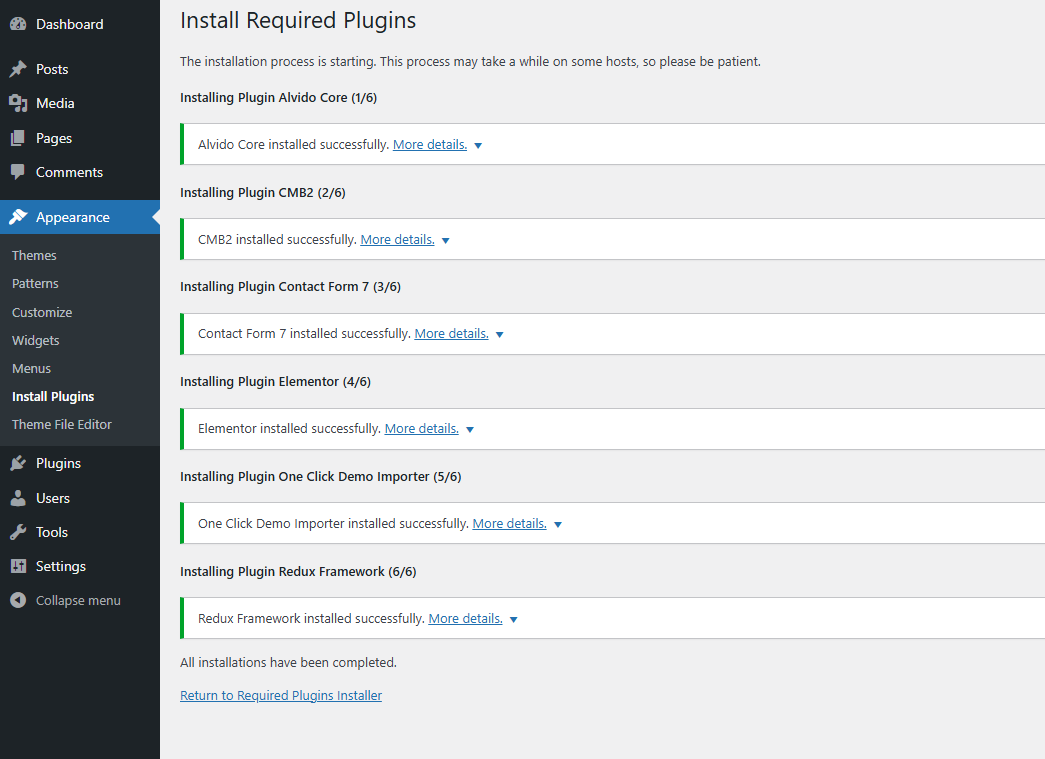The height and width of the screenshot is (759, 1045).
Task: Open the Posts menu item
Action: pyautogui.click(x=80, y=69)
